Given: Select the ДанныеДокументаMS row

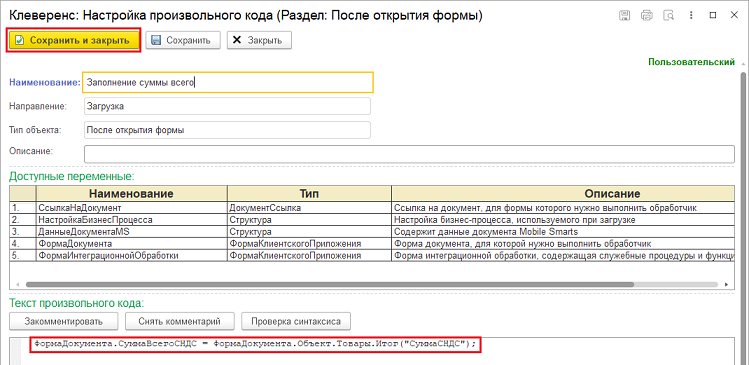Looking at the screenshot, I should click(x=373, y=232).
